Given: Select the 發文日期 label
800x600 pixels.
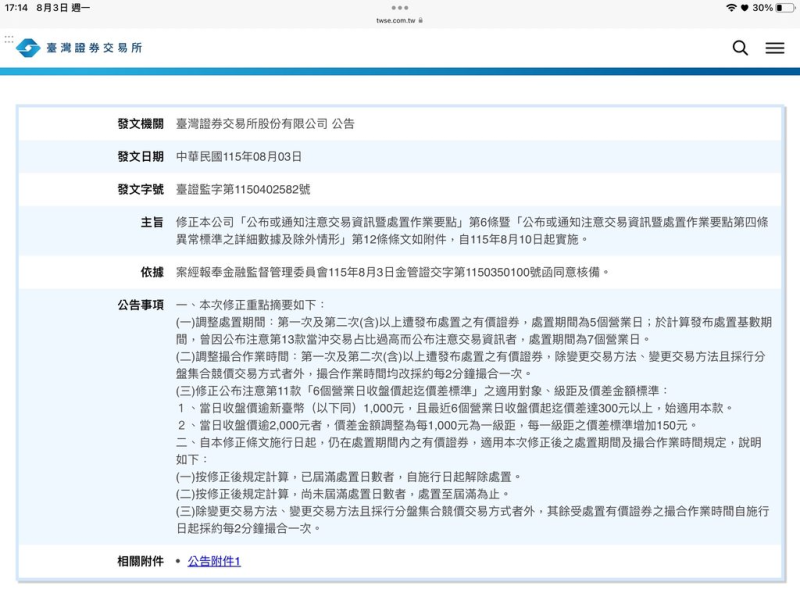Looking at the screenshot, I should pyautogui.click(x=140, y=157).
